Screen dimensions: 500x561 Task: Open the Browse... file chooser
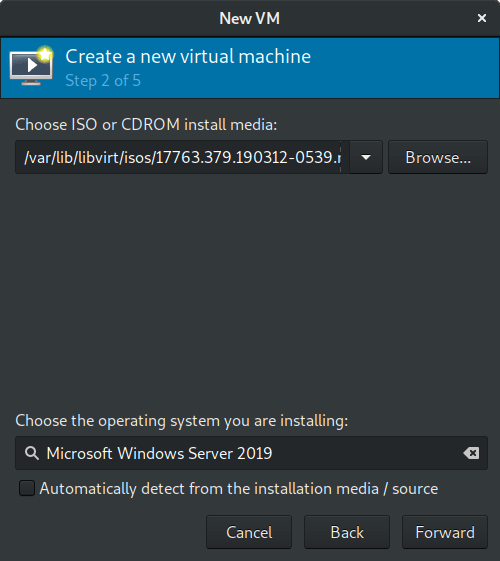pos(438,157)
